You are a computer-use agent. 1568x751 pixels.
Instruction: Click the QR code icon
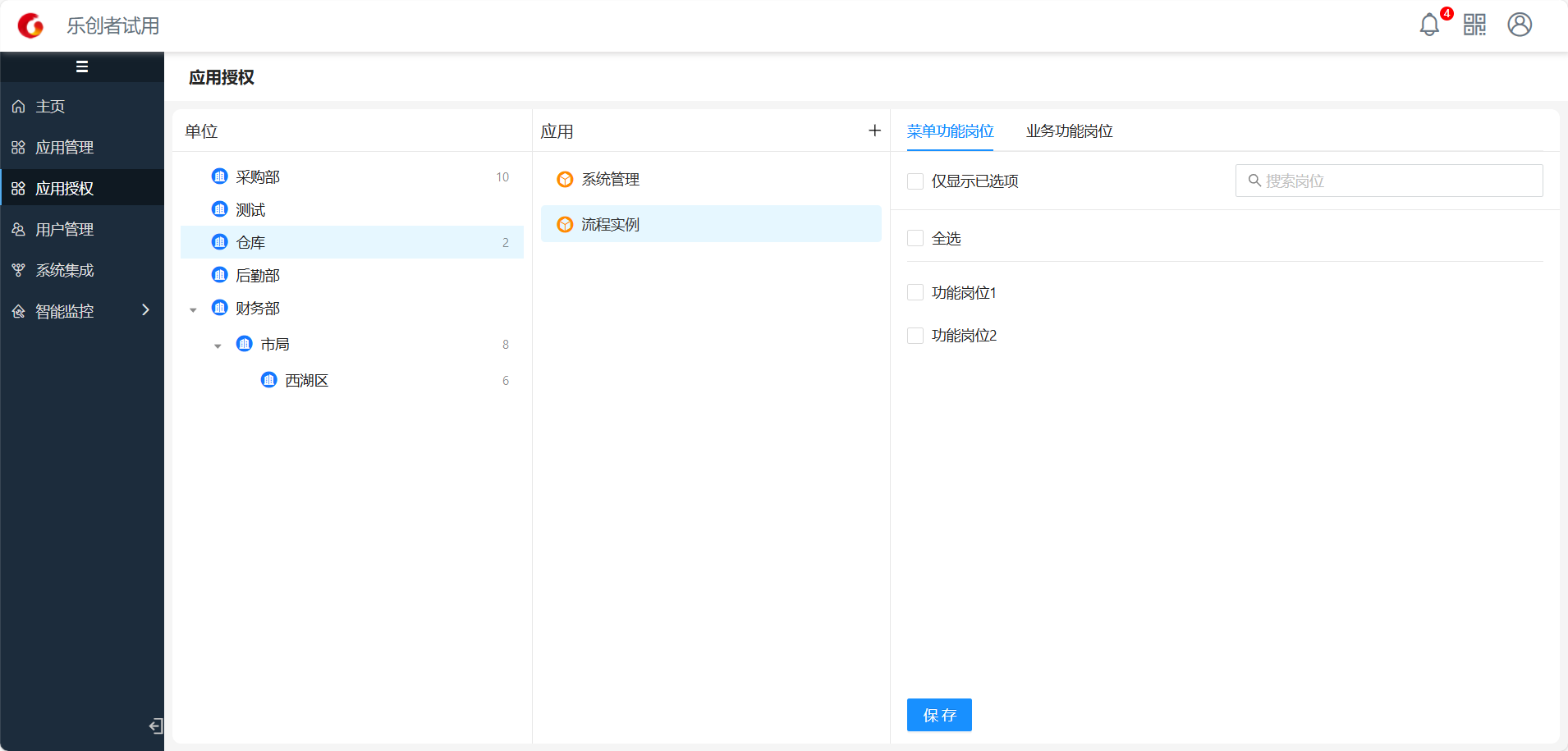tap(1474, 25)
